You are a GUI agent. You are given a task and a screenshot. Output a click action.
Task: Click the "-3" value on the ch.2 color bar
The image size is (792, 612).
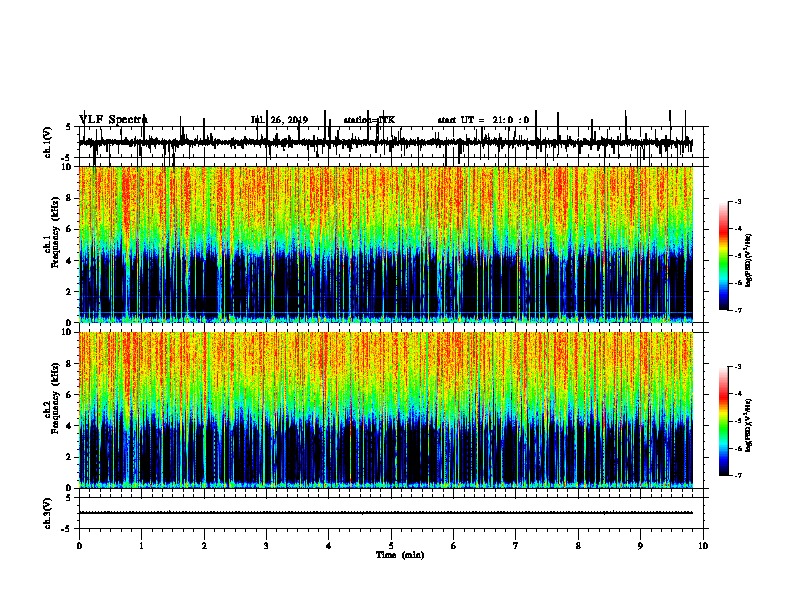pos(738,367)
